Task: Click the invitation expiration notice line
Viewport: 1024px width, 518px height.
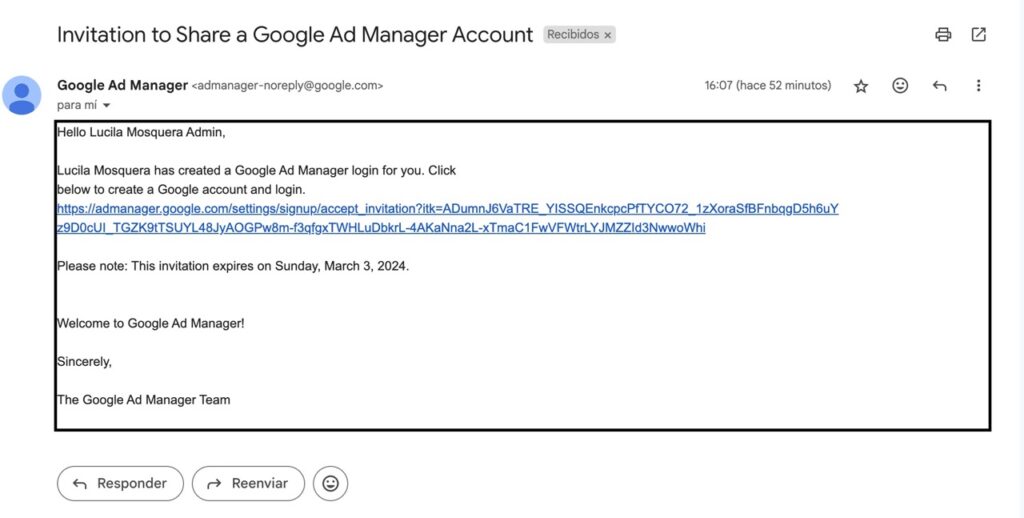Action: point(233,266)
